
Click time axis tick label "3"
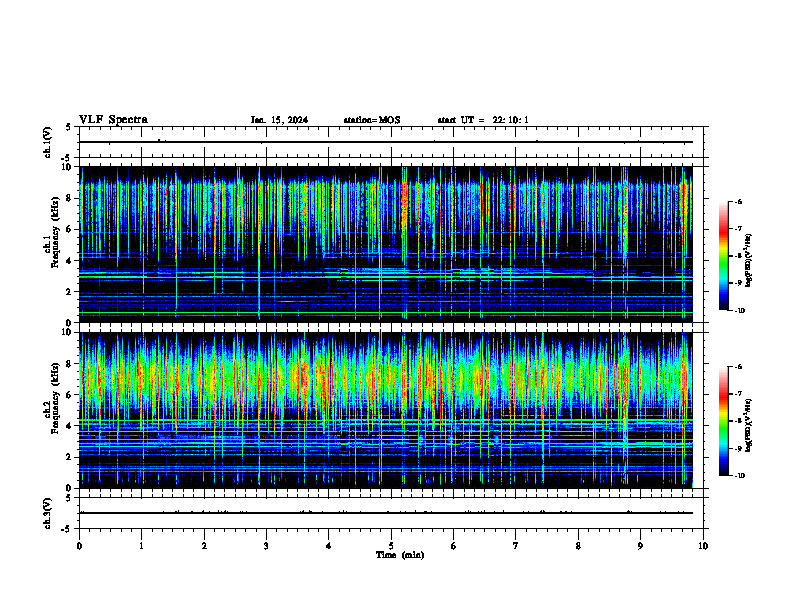tap(266, 546)
